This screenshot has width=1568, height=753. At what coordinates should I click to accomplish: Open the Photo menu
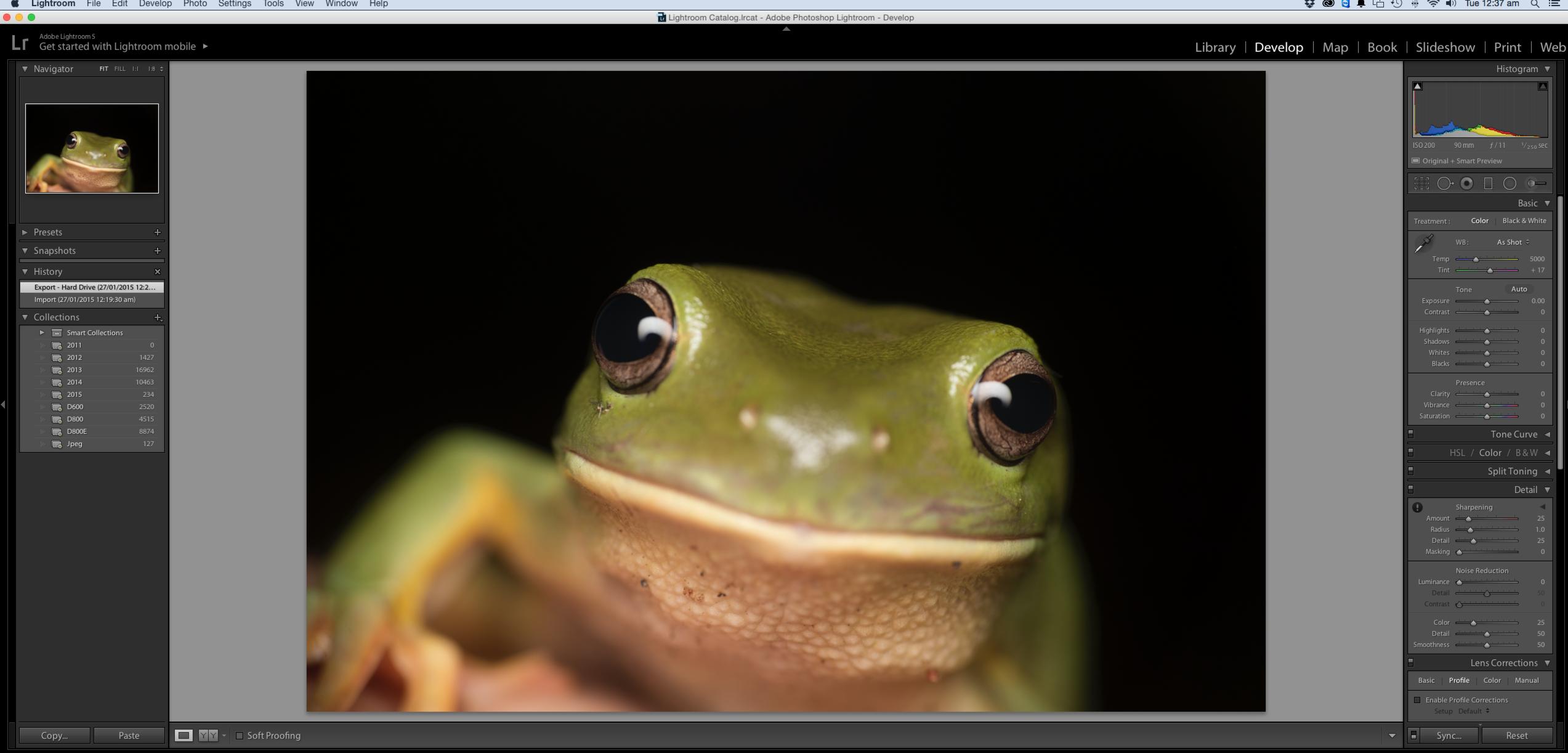tap(195, 4)
